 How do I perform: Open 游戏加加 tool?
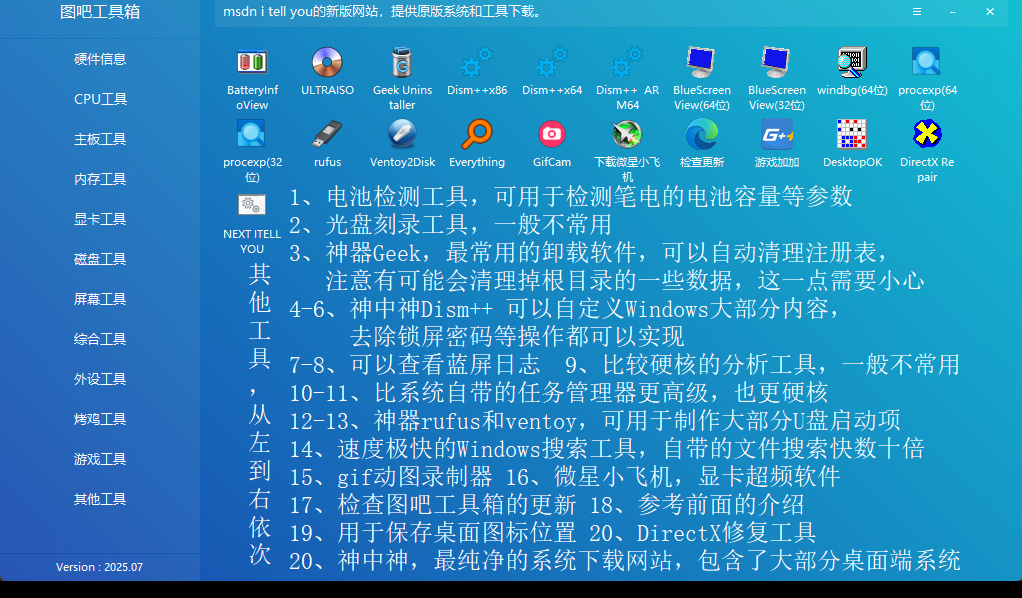point(777,135)
